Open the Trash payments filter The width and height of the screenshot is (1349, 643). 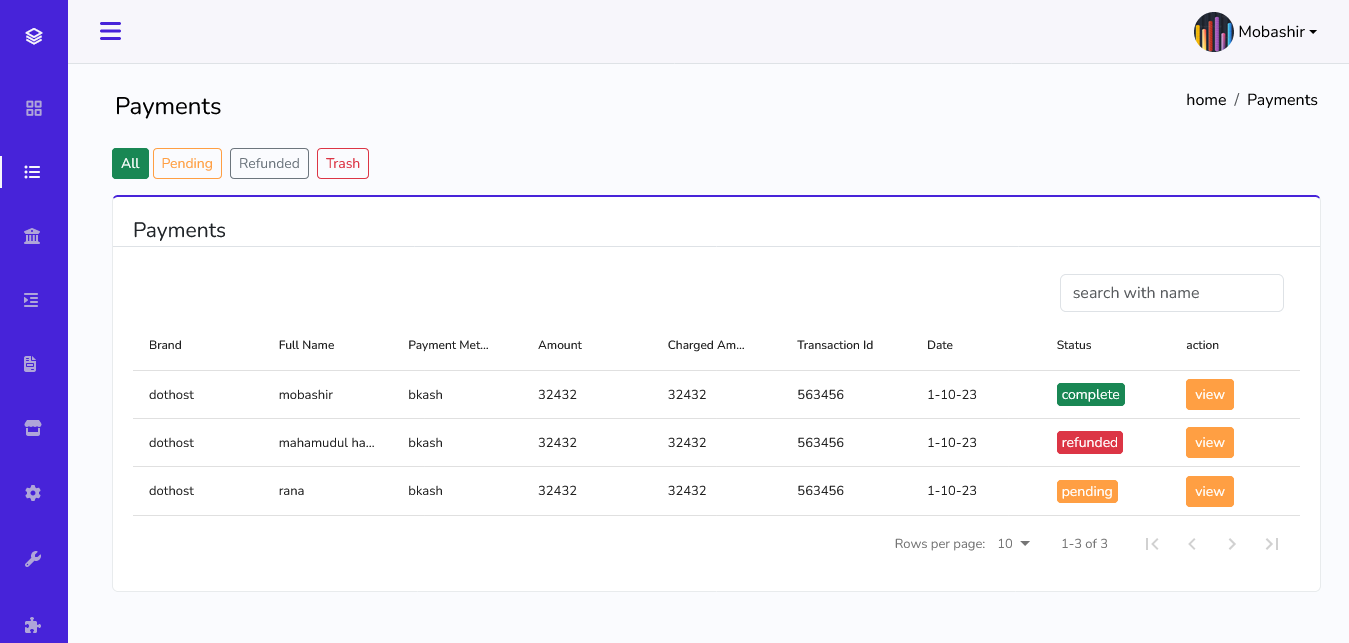342,163
